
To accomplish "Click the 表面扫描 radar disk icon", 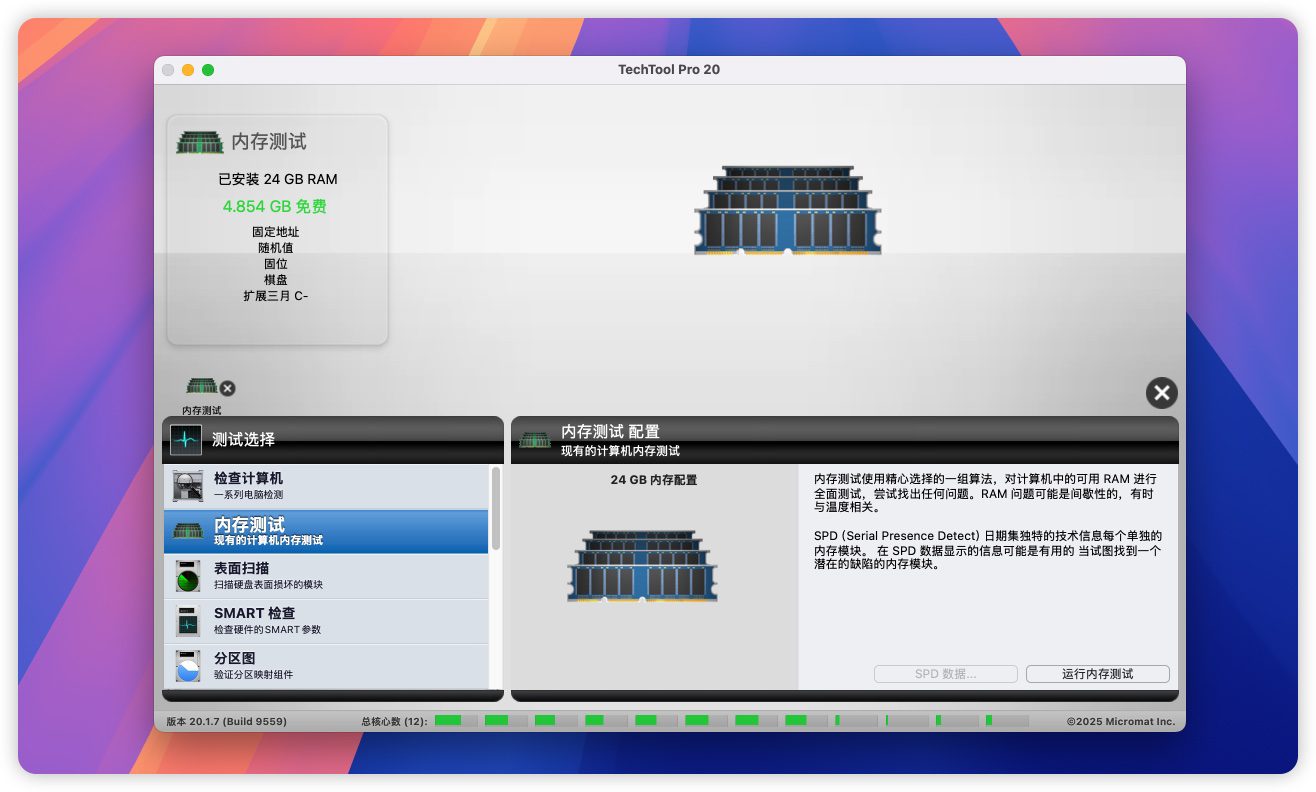I will pos(188,576).
